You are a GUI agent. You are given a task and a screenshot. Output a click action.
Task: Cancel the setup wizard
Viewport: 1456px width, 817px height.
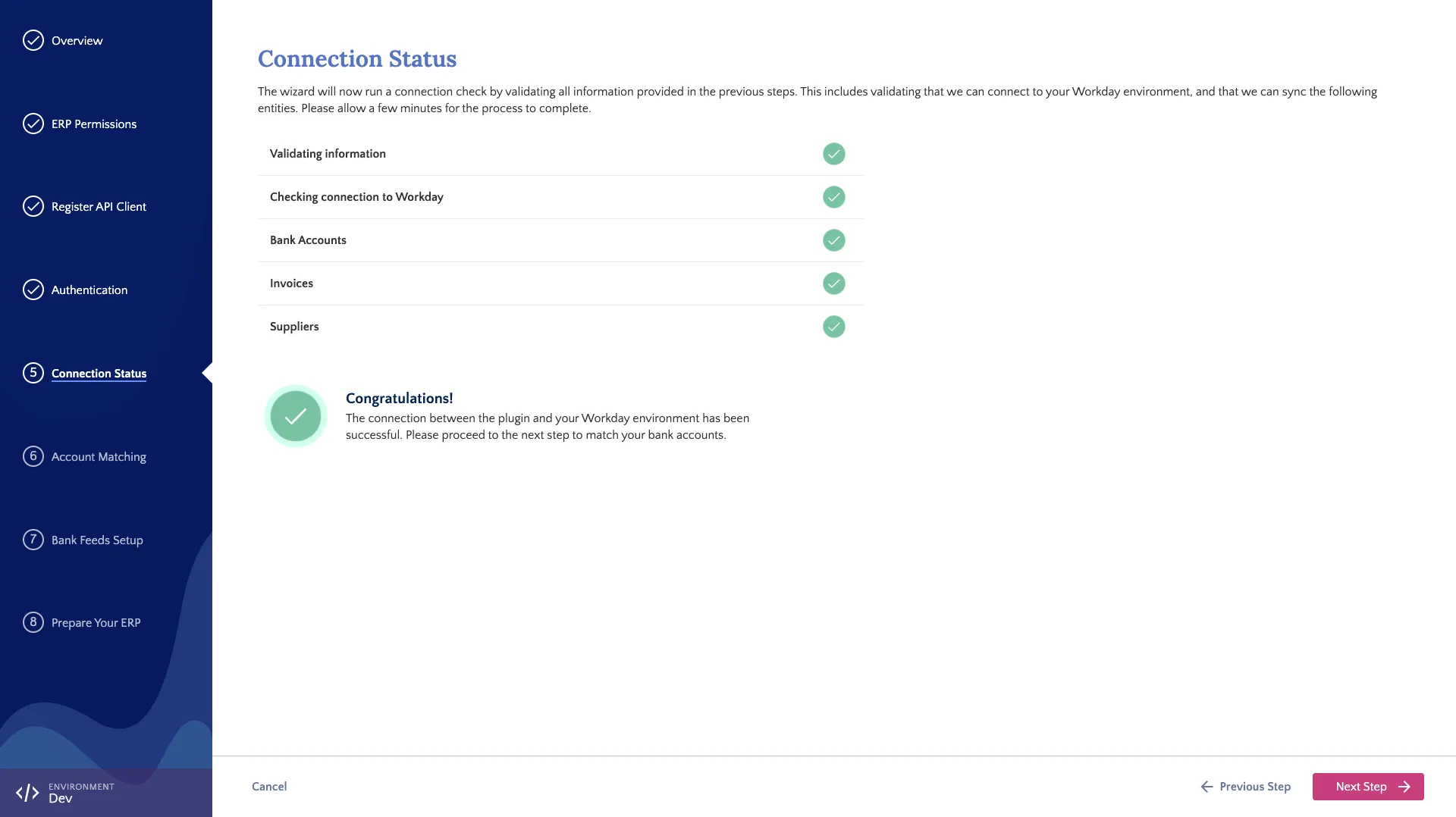tap(269, 787)
